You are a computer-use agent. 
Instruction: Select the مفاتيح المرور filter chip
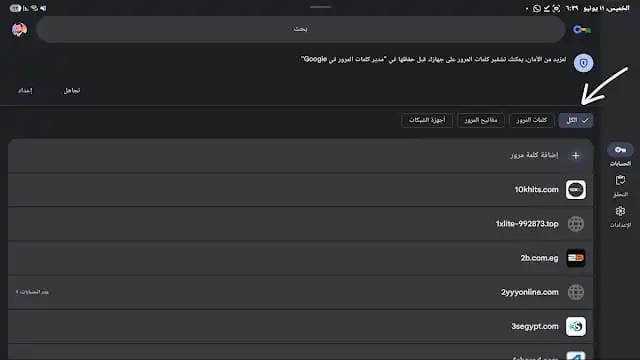480,120
